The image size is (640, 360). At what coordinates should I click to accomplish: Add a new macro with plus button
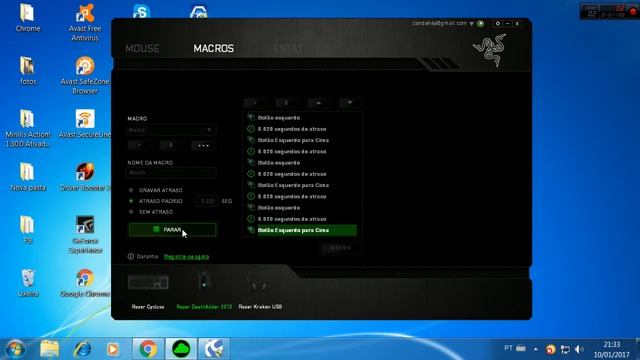(139, 145)
